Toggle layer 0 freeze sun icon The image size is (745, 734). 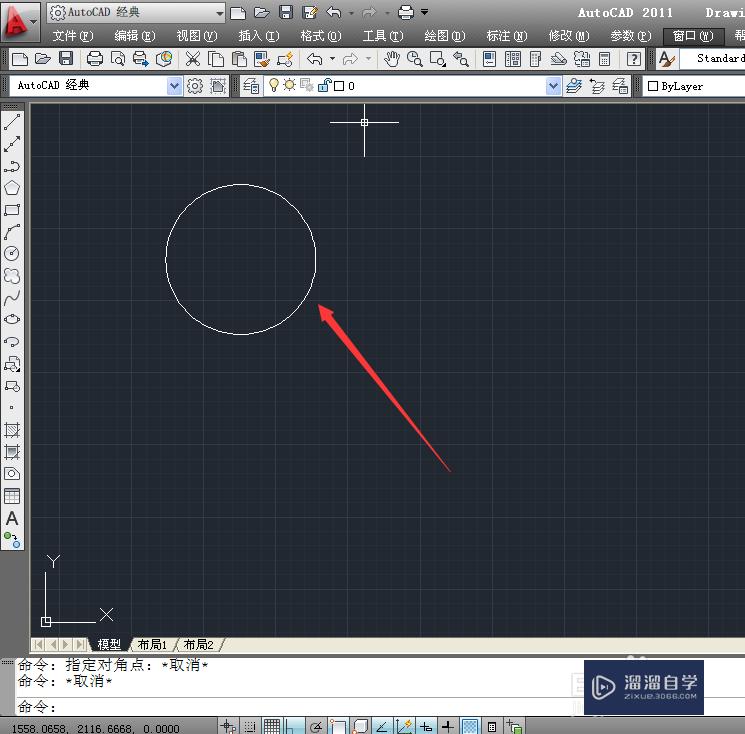point(289,86)
